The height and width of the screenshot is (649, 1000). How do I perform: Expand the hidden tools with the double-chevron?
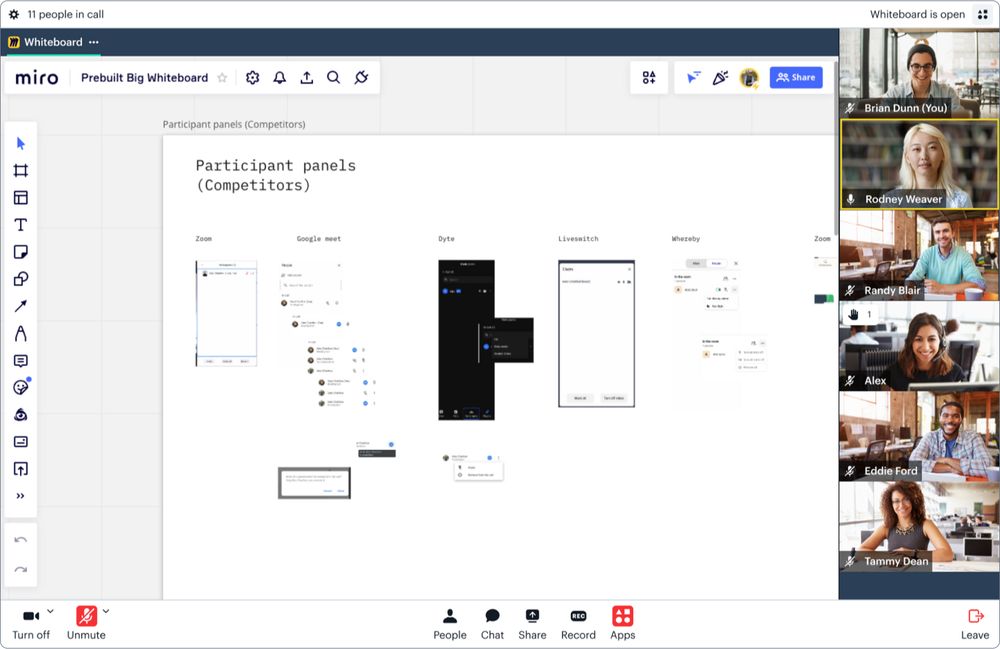click(20, 495)
